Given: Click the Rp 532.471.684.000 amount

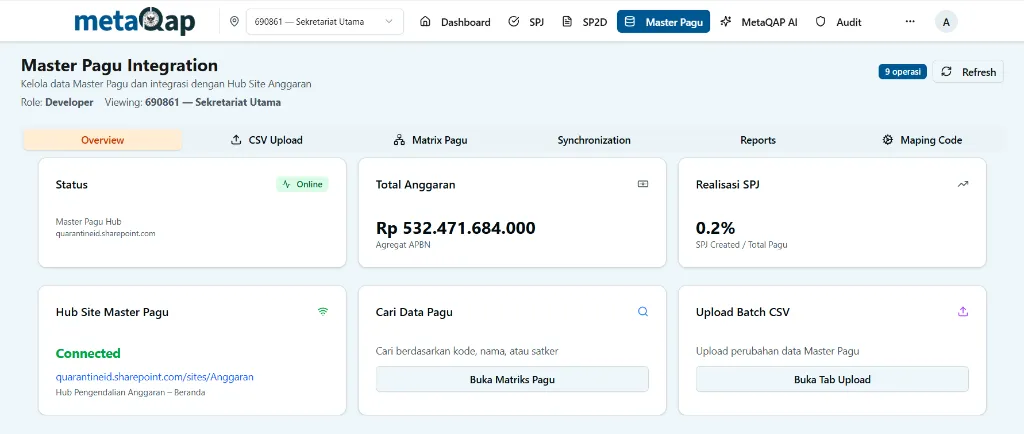Looking at the screenshot, I should [x=456, y=228].
